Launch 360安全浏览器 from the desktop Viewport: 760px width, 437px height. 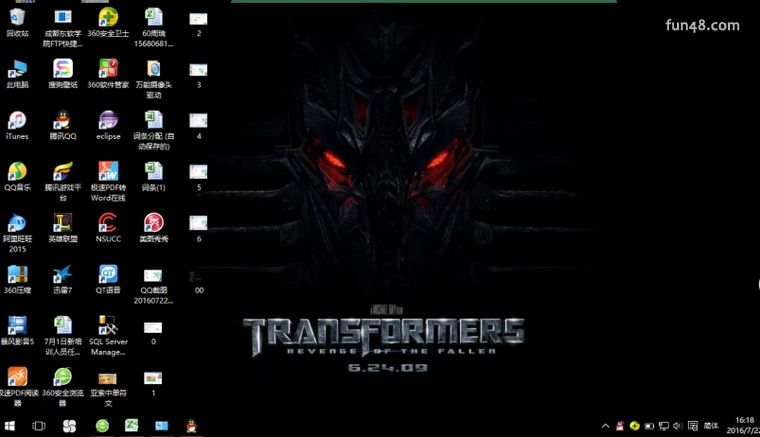point(63,377)
